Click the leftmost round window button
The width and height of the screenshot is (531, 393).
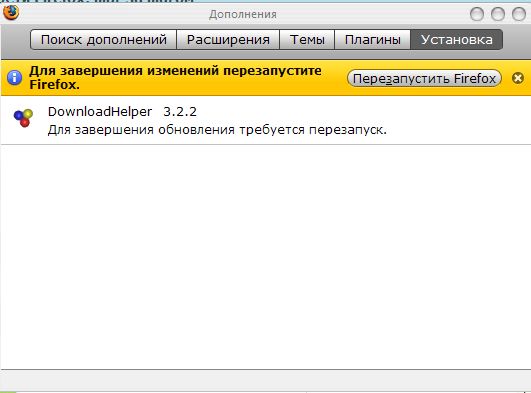[x=477, y=14]
